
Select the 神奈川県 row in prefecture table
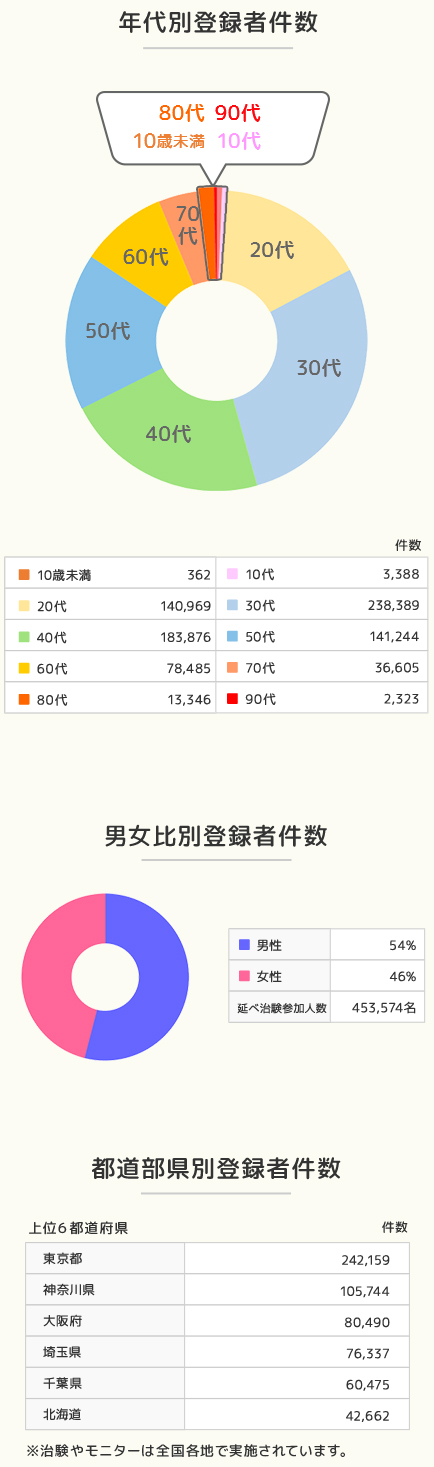click(x=217, y=1289)
